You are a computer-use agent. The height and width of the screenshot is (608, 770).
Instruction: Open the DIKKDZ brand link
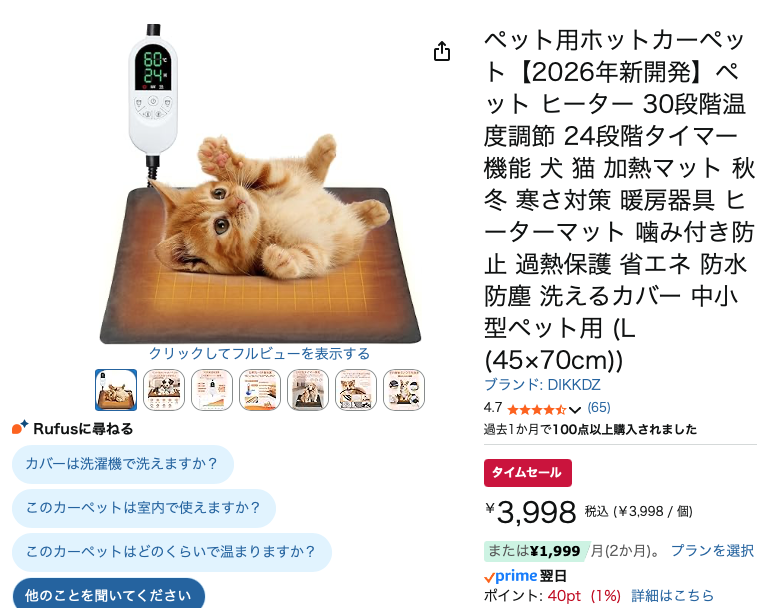pyautogui.click(x=542, y=385)
